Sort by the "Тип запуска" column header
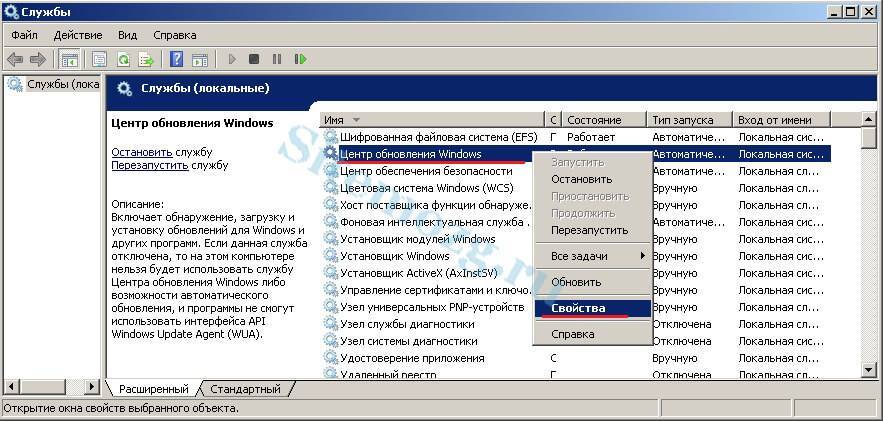The height and width of the screenshot is (421, 883). [x=688, y=120]
